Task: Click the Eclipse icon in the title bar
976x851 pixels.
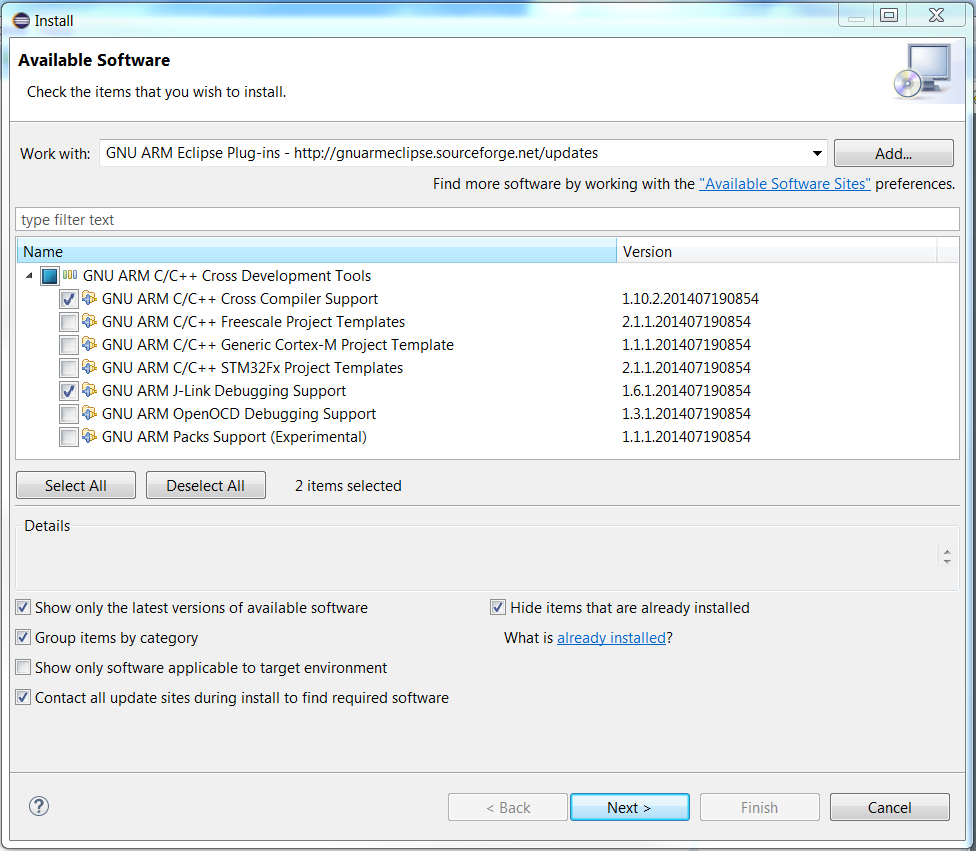Action: (x=21, y=21)
